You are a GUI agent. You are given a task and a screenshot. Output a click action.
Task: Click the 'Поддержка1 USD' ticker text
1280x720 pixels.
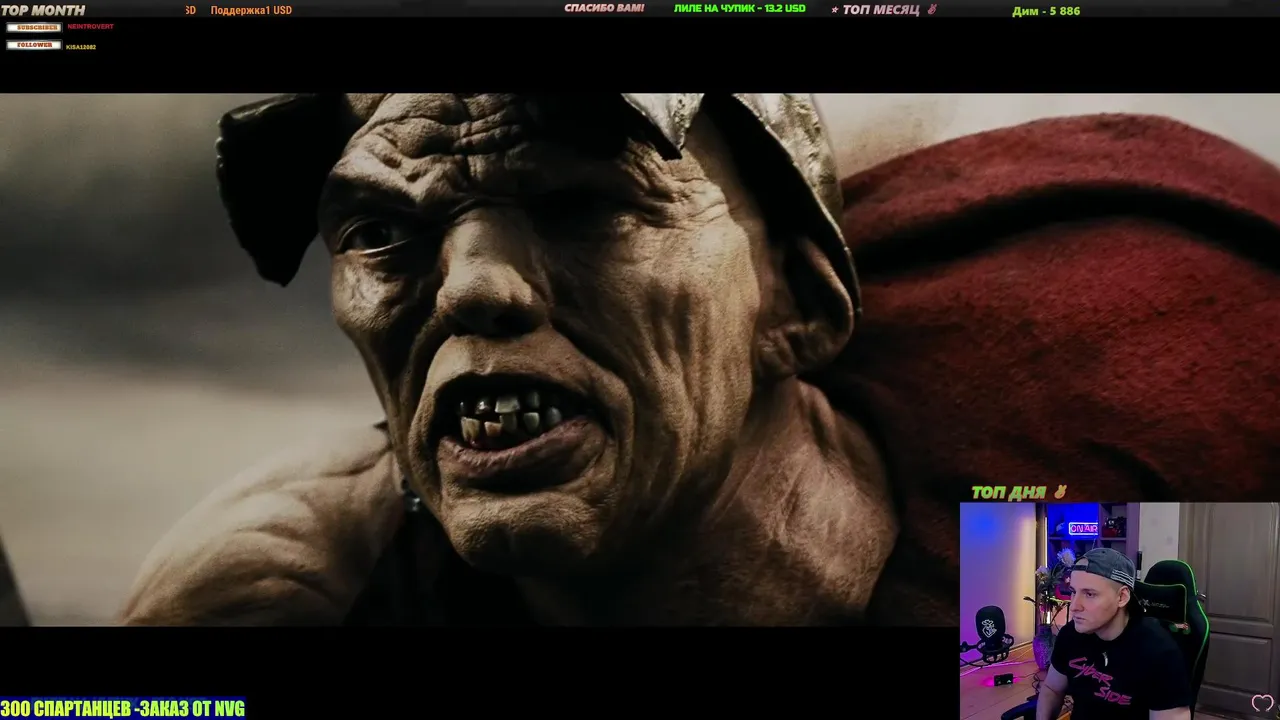(251, 10)
